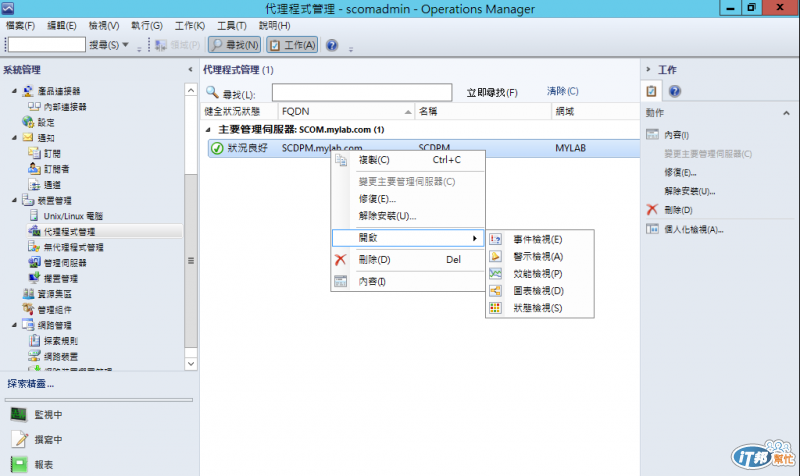800x476 pixels.
Task: Click the 尋找(N) find toolbar button
Action: (235, 45)
